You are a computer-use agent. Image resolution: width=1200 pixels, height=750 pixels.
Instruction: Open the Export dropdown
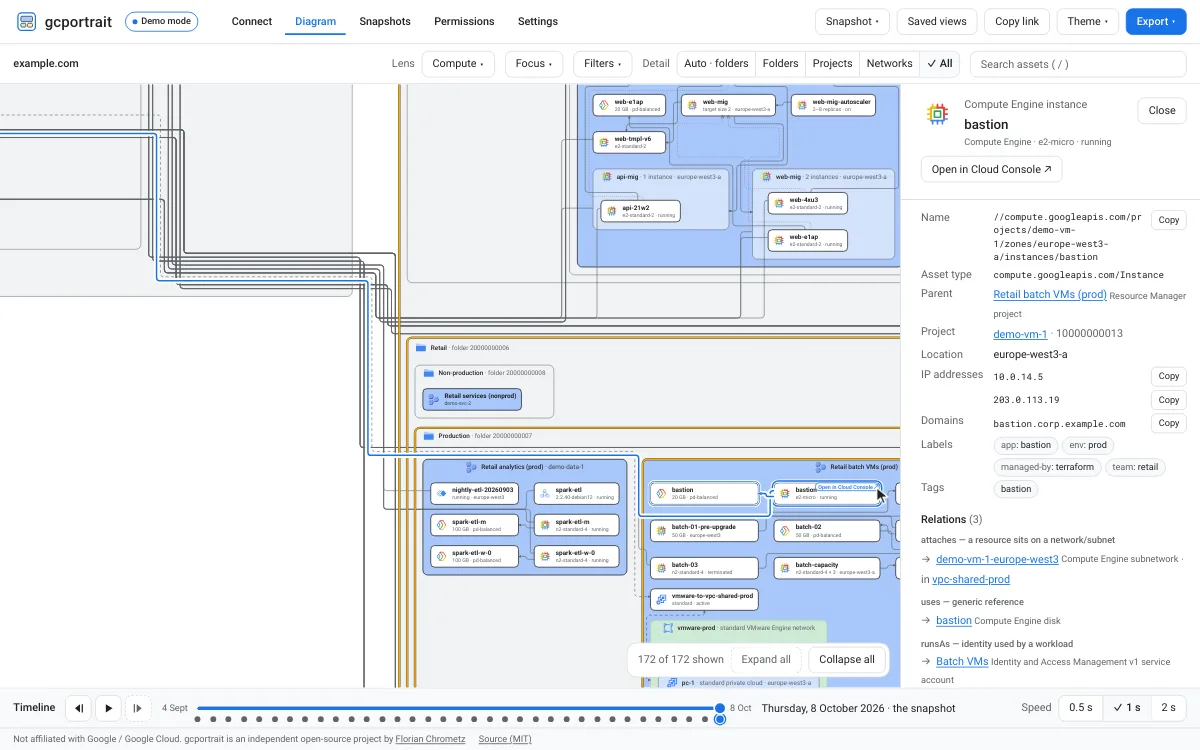click(x=1156, y=21)
